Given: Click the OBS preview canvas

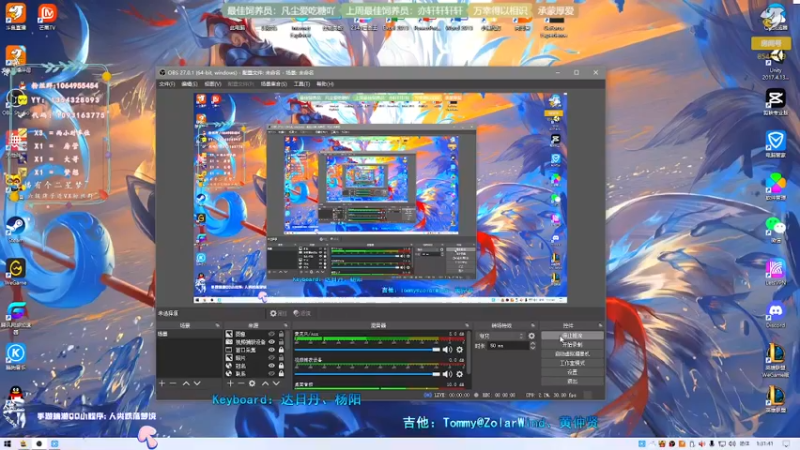Looking at the screenshot, I should click(x=380, y=198).
